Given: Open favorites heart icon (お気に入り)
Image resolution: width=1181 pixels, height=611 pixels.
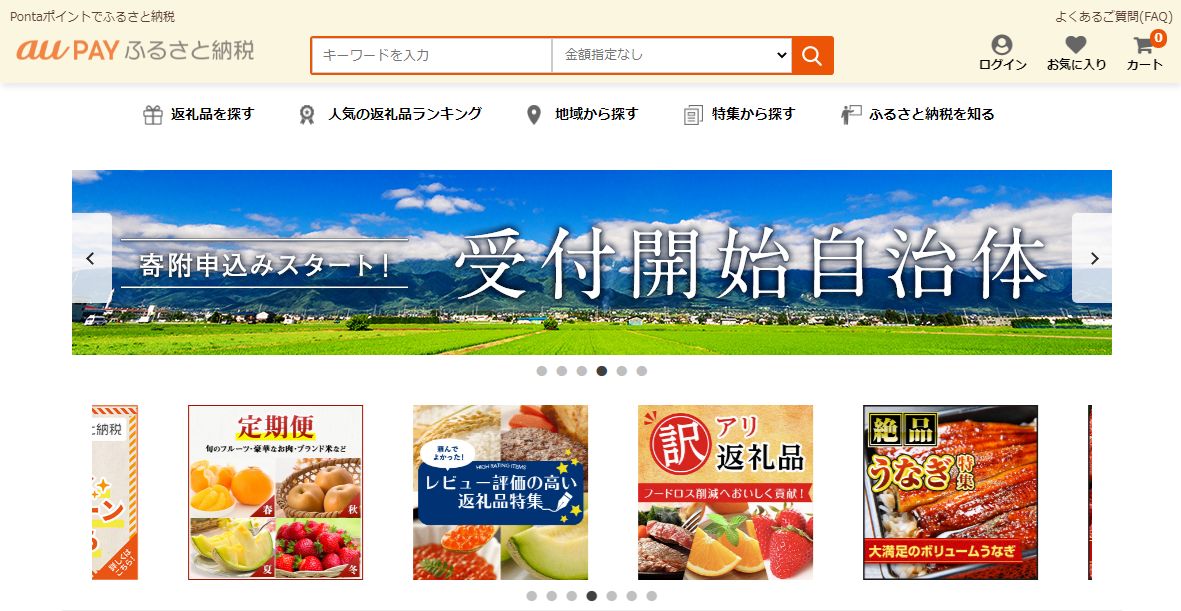Looking at the screenshot, I should click(1076, 44).
